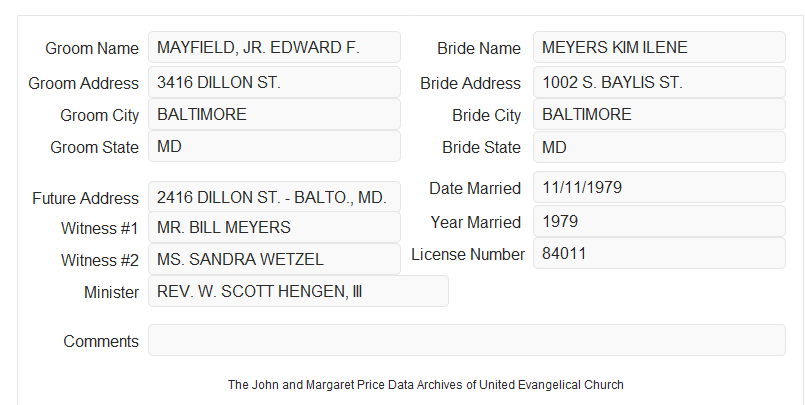Click the empty Comments field
The image size is (805, 405).
pos(467,340)
